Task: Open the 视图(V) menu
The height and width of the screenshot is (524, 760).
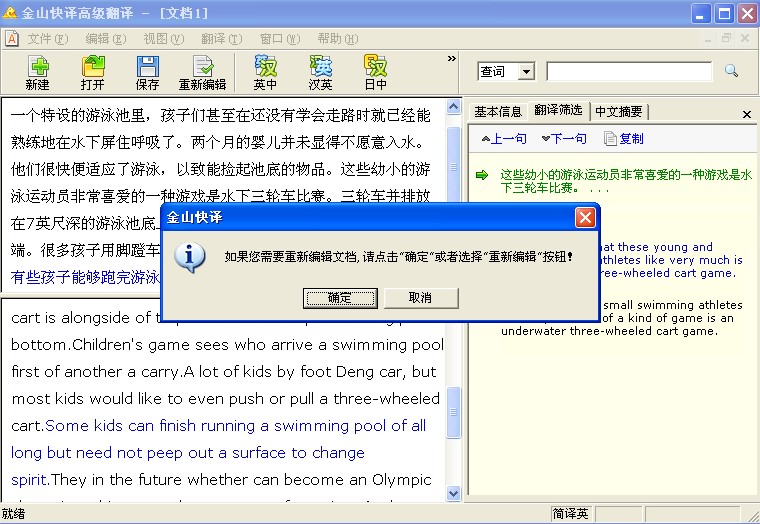Action: pyautogui.click(x=163, y=39)
